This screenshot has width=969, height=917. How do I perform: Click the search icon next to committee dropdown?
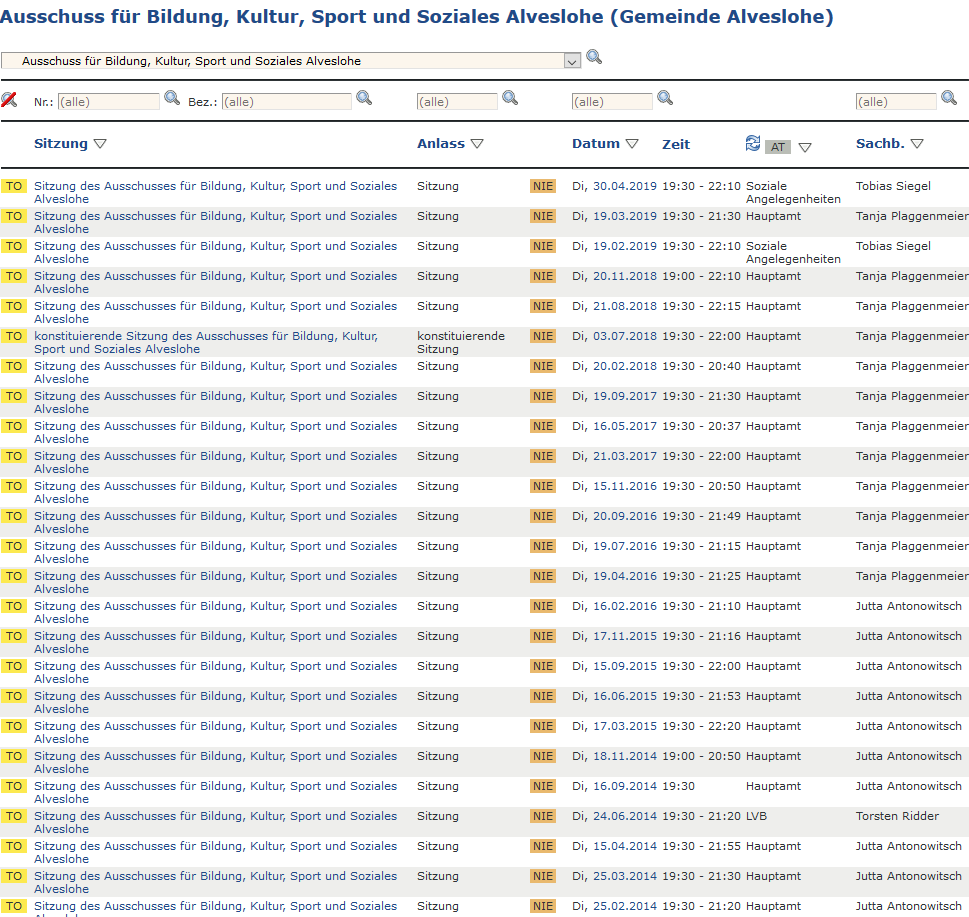[594, 57]
